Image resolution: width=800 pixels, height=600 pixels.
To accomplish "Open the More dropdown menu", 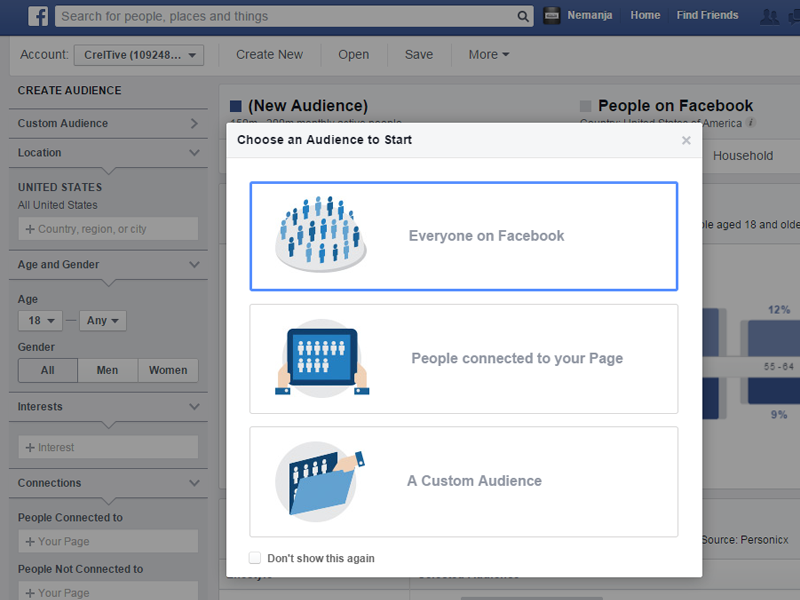I will [489, 55].
